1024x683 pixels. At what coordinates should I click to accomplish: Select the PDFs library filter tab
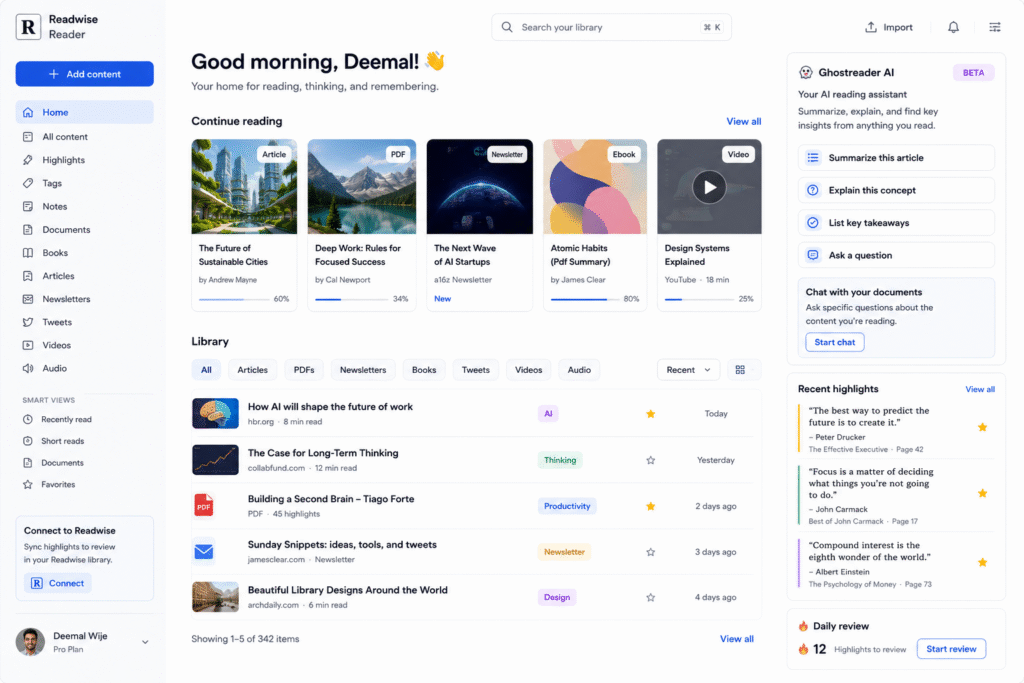point(304,370)
